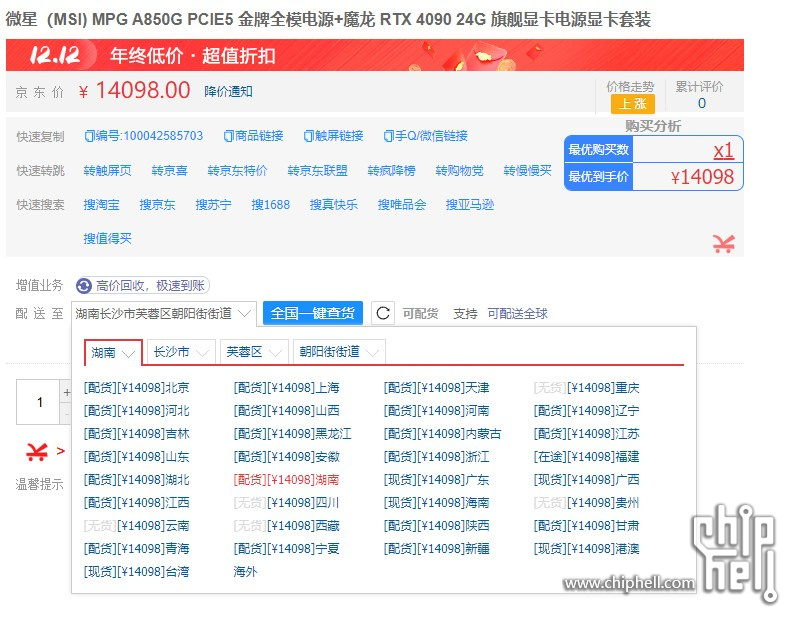
Task: Search product via 搜淘宝
Action: [101, 204]
